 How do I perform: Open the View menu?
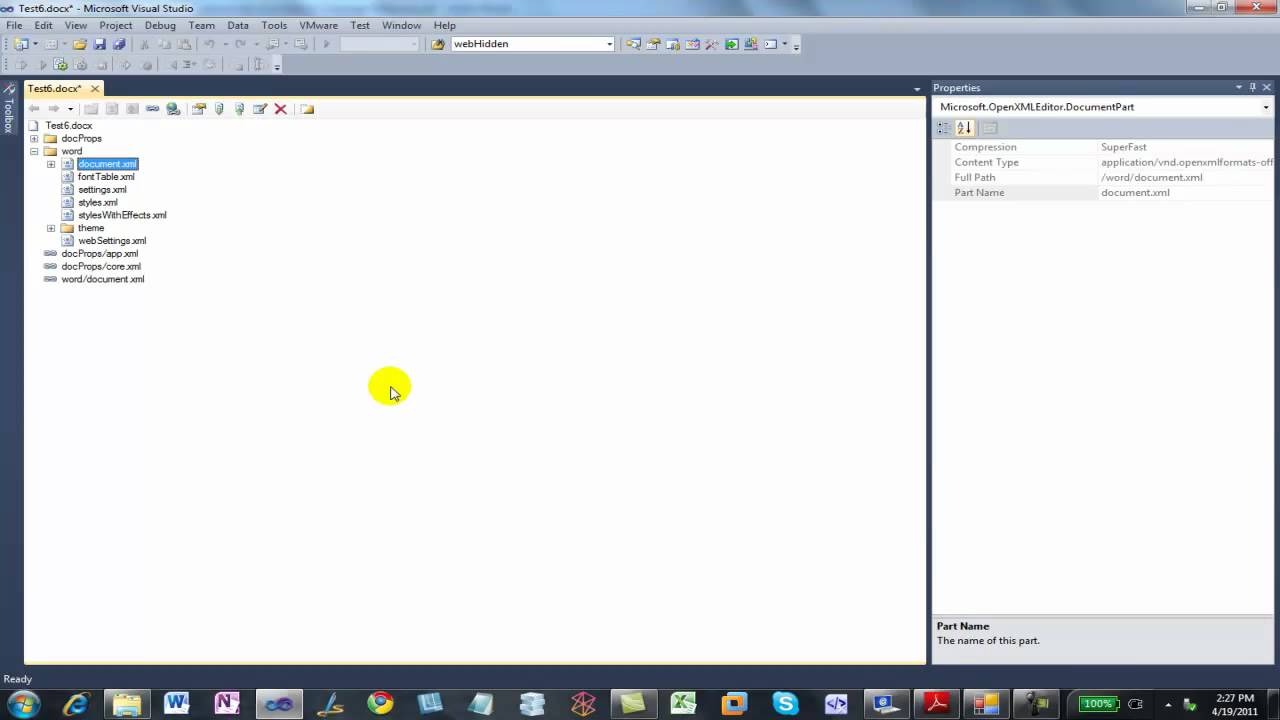[75, 25]
